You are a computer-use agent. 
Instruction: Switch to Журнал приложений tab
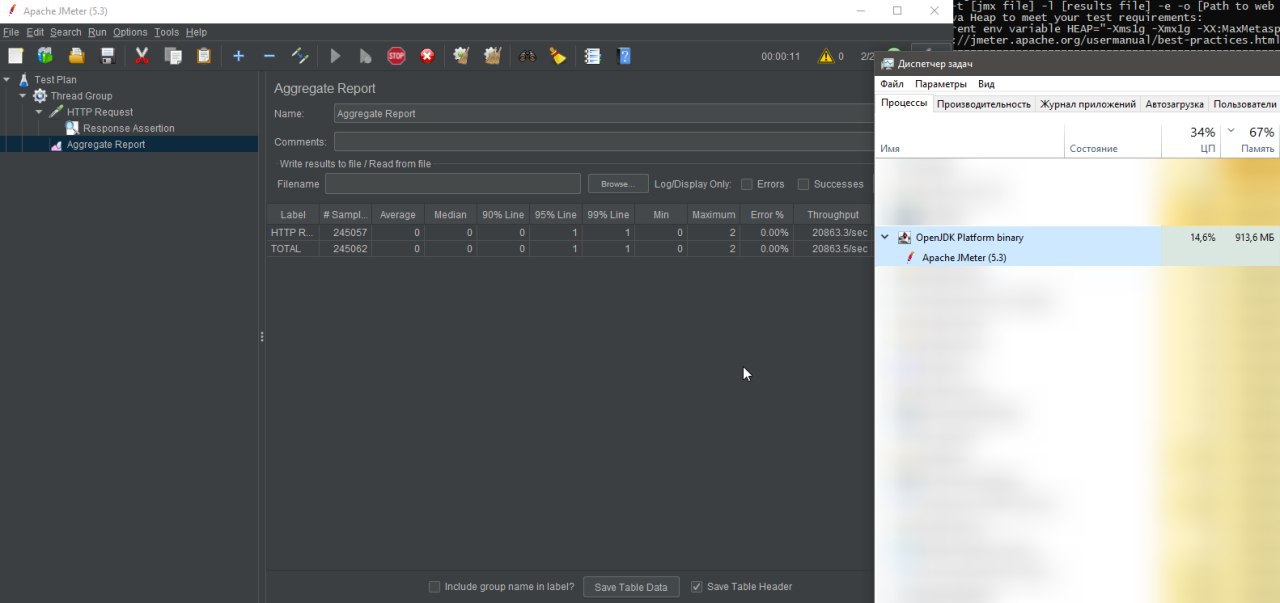click(x=1088, y=104)
